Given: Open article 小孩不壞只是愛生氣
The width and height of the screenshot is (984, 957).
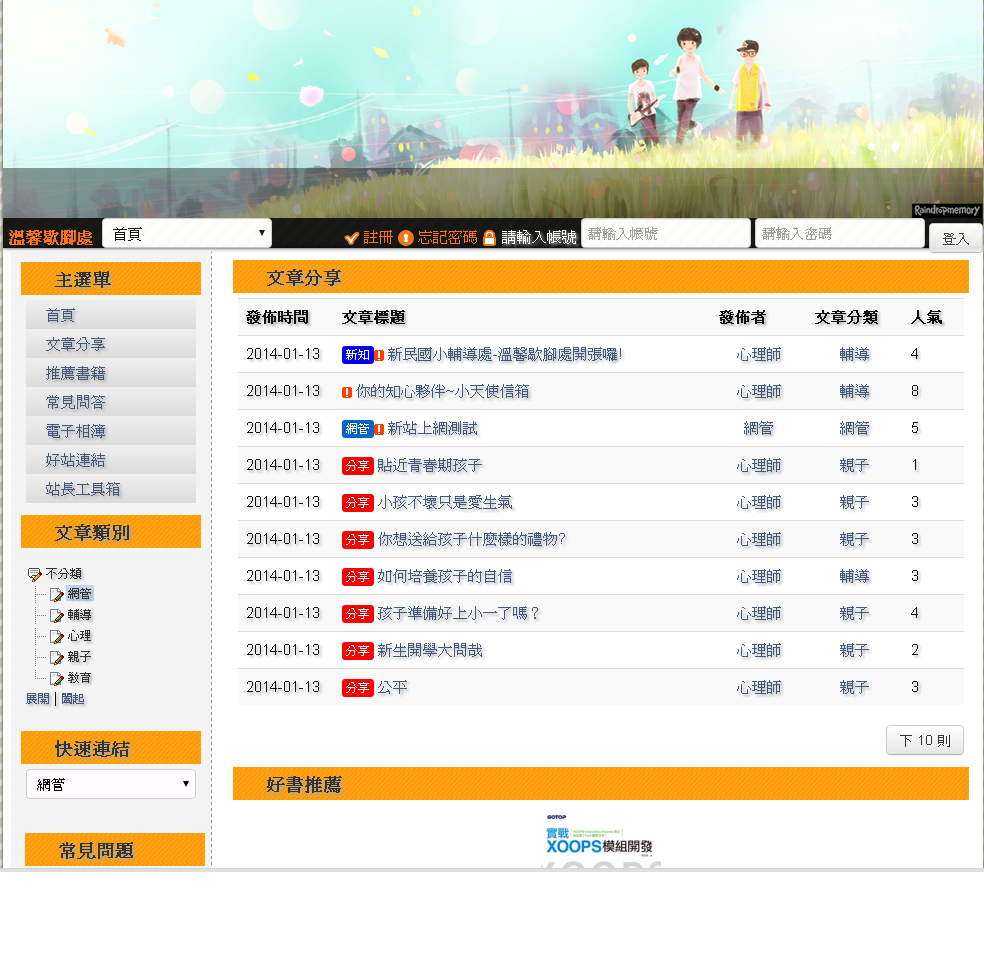Looking at the screenshot, I should click(x=444, y=502).
